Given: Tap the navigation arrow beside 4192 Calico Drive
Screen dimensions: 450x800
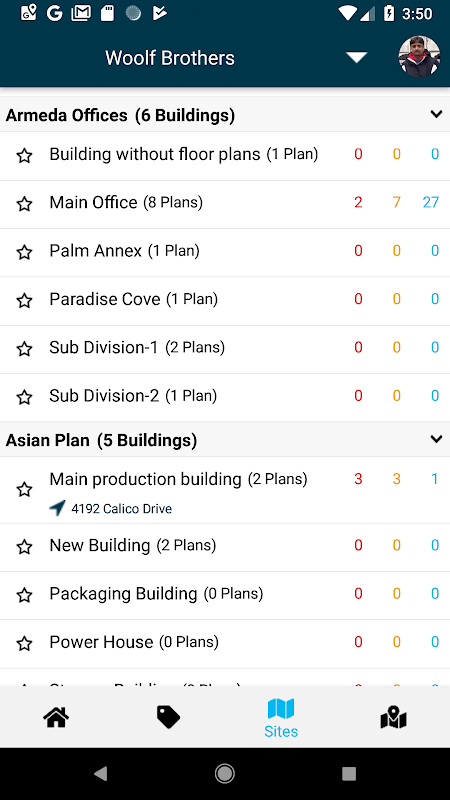Looking at the screenshot, I should click(x=57, y=508).
